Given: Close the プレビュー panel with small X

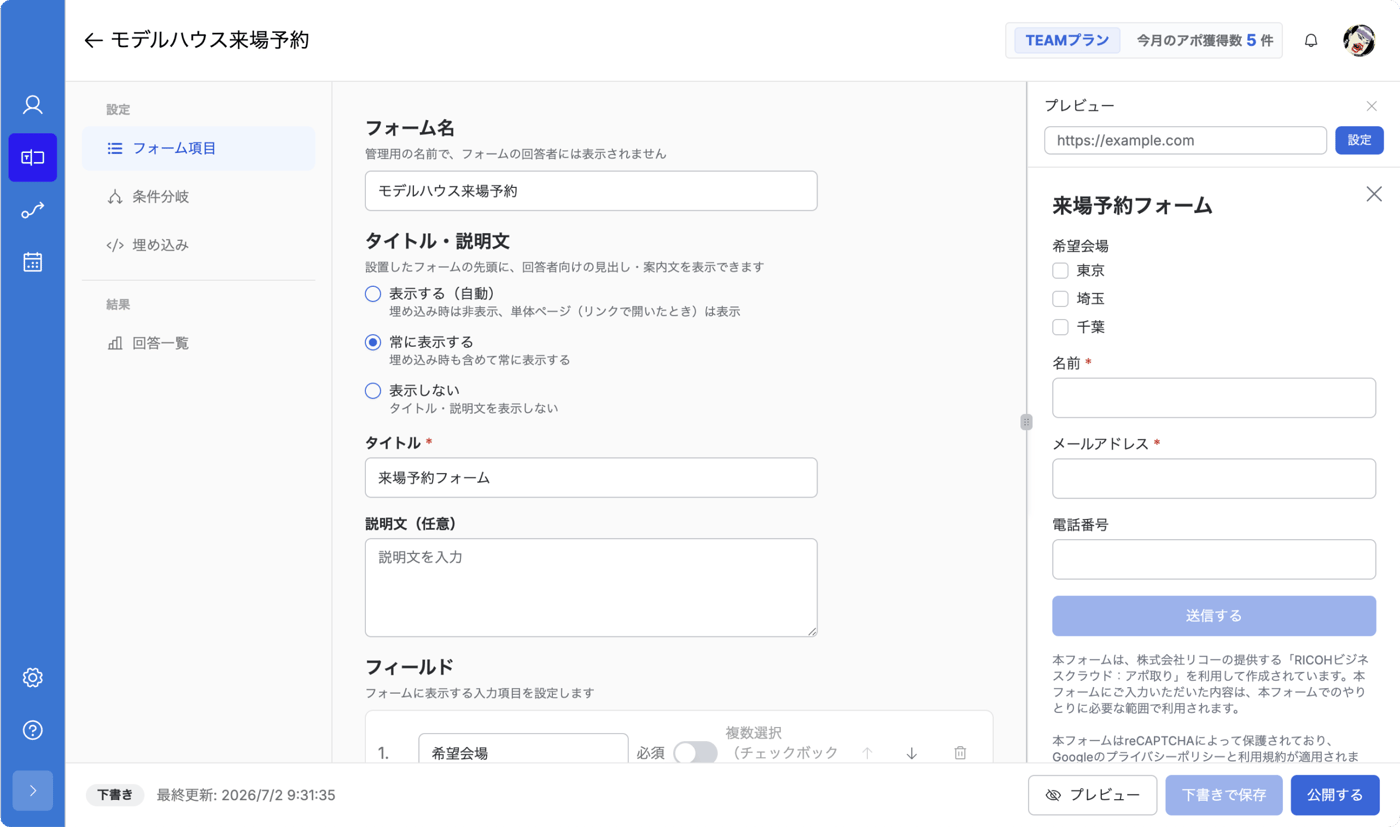Looking at the screenshot, I should click(1372, 106).
